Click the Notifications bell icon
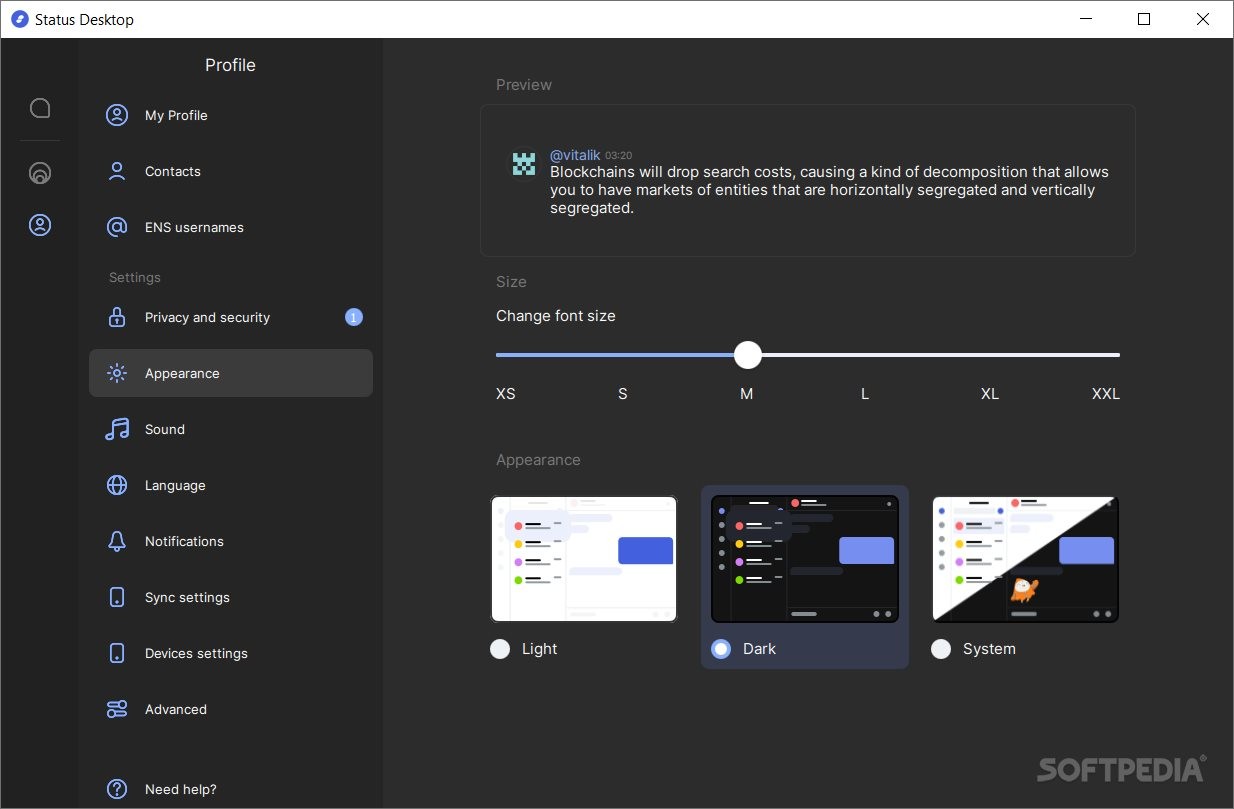The width and height of the screenshot is (1234, 809). click(x=117, y=541)
